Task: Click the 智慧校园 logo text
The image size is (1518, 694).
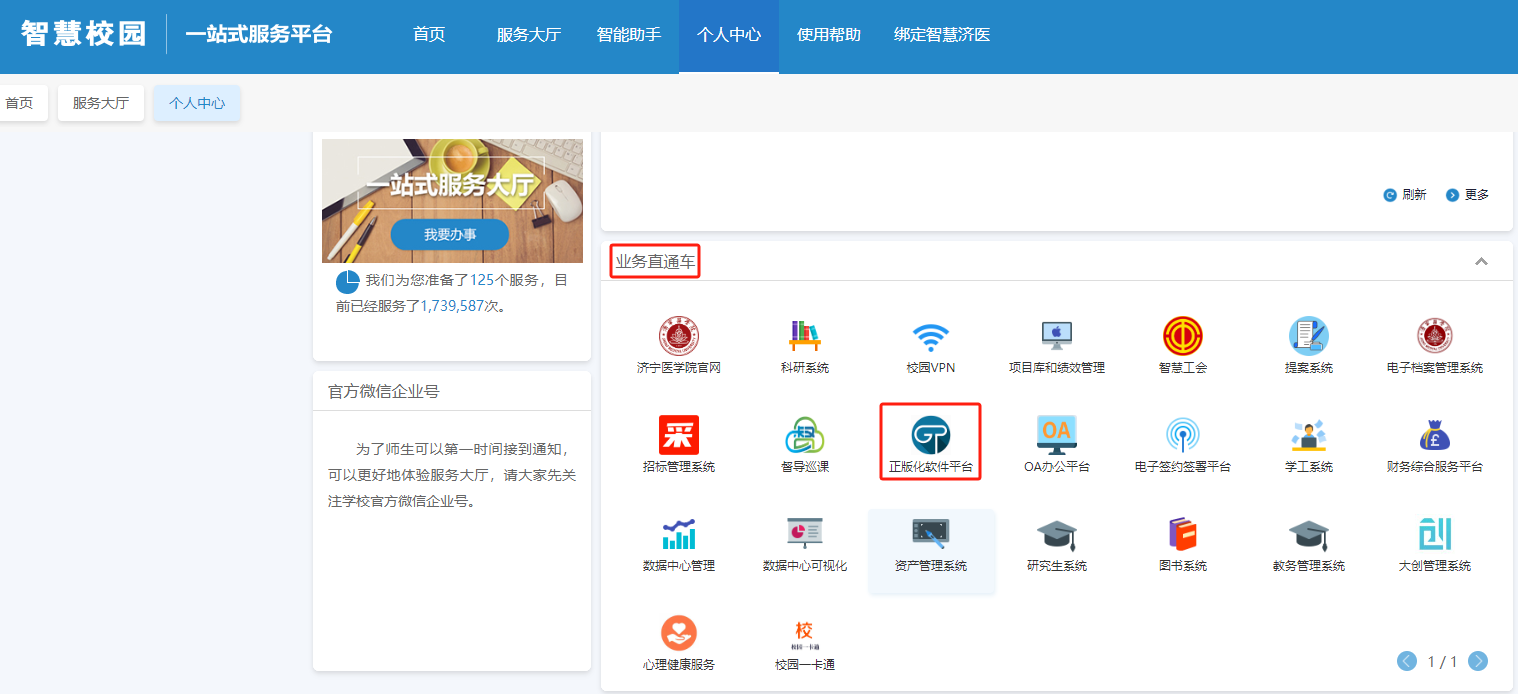Action: point(84,34)
